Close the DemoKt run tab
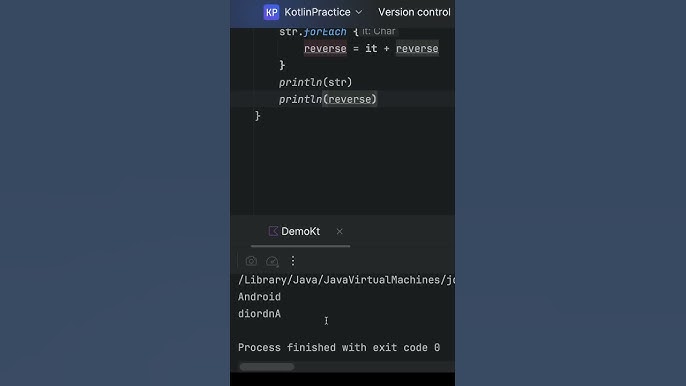 point(340,232)
